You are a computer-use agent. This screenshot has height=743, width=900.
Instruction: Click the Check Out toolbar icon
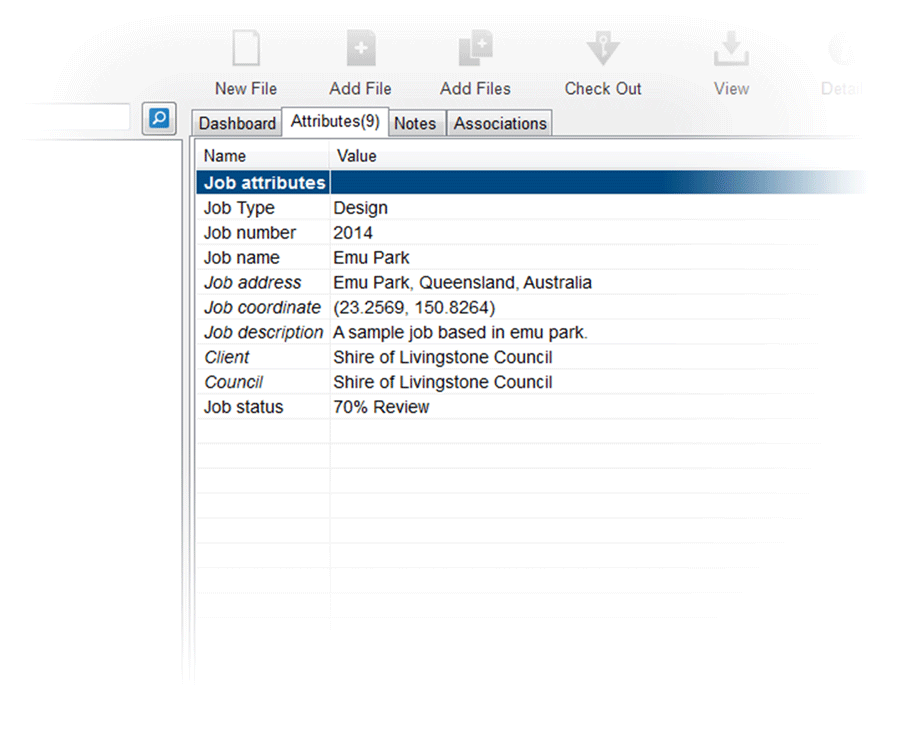point(603,50)
